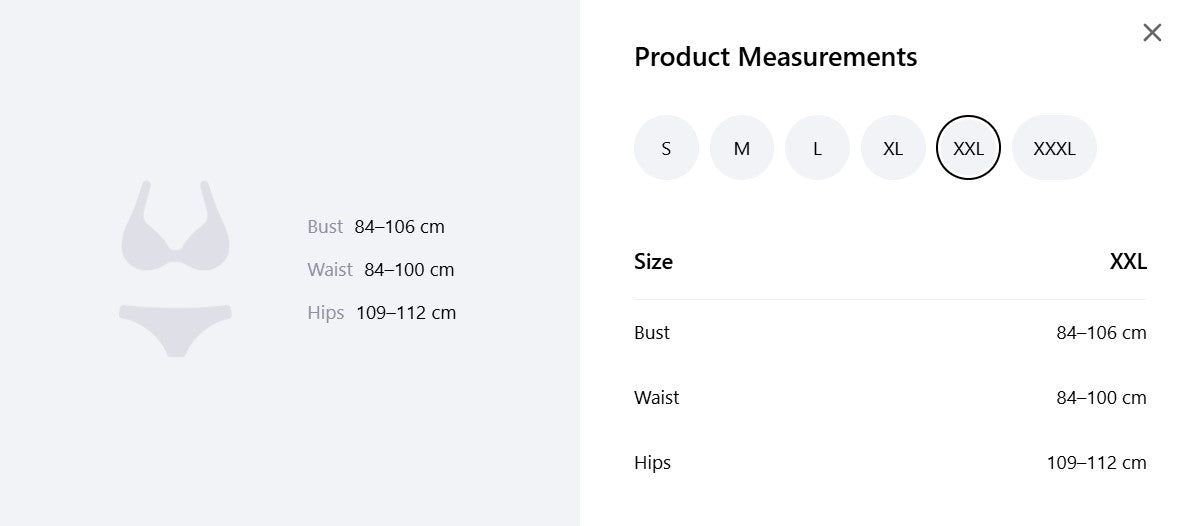
Task: Click the XXL header value in table
Action: click(1128, 262)
